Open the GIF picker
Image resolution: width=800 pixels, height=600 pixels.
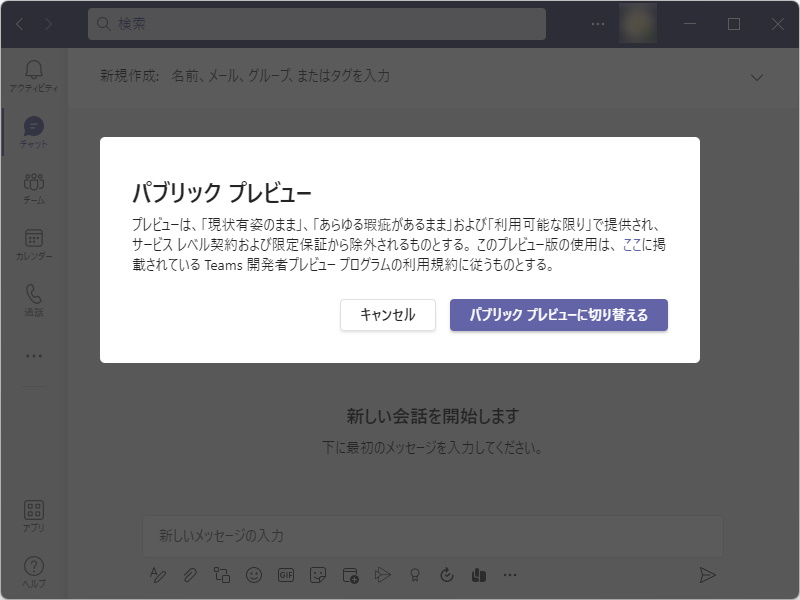pos(285,575)
